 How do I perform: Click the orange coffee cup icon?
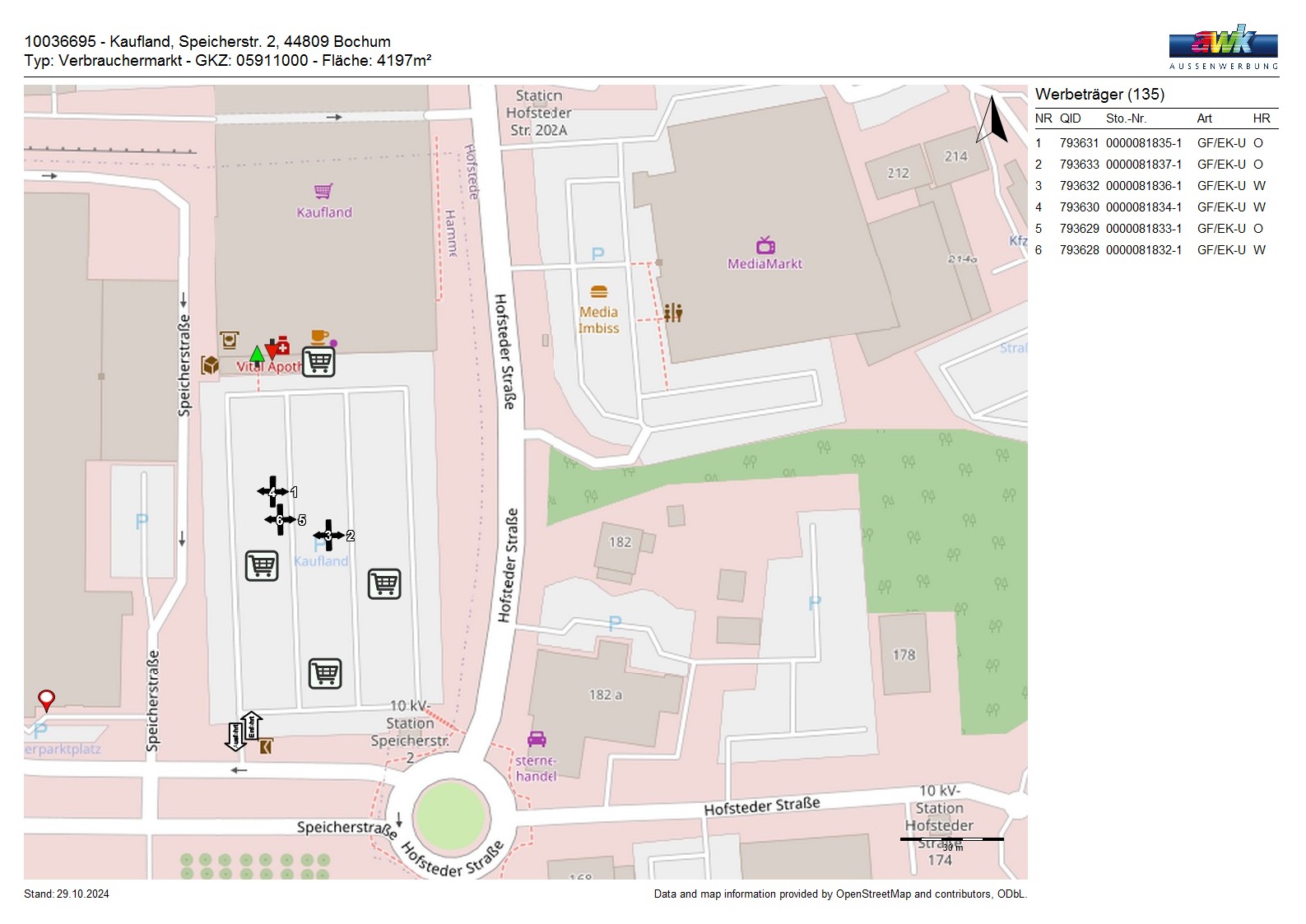(x=320, y=337)
